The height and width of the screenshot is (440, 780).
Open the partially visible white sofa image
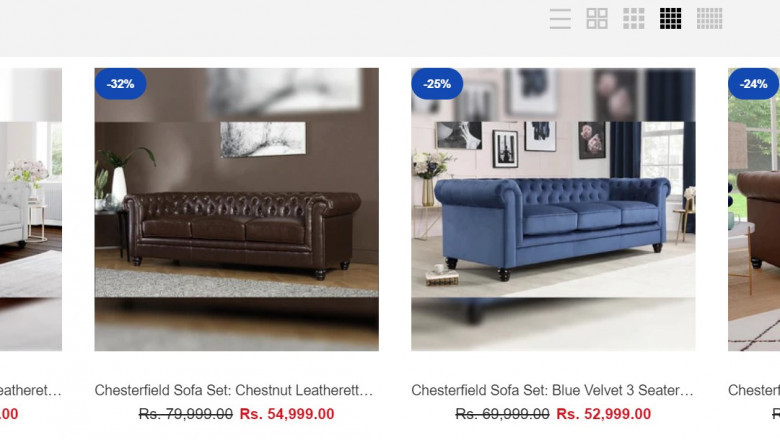pos(31,209)
